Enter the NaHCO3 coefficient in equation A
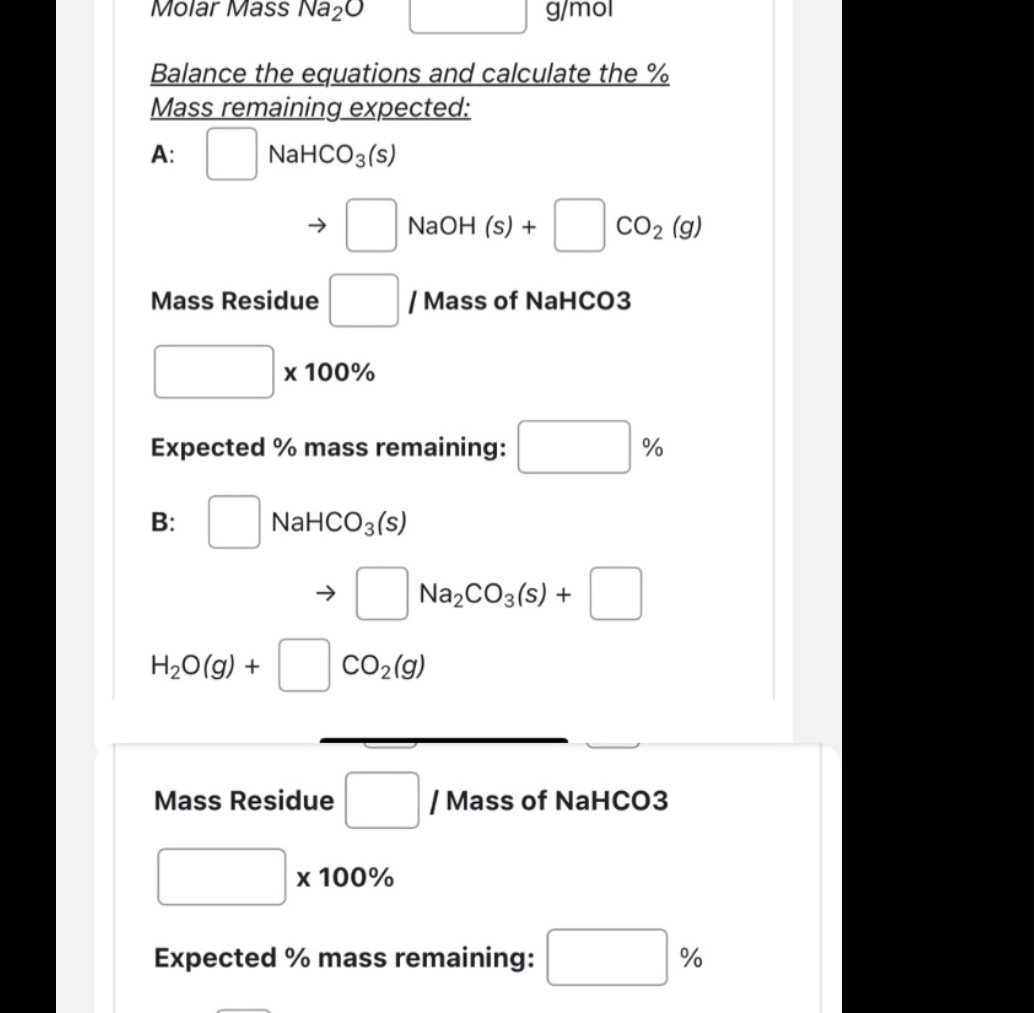Screen dimensions: 1035x1013 (230, 155)
